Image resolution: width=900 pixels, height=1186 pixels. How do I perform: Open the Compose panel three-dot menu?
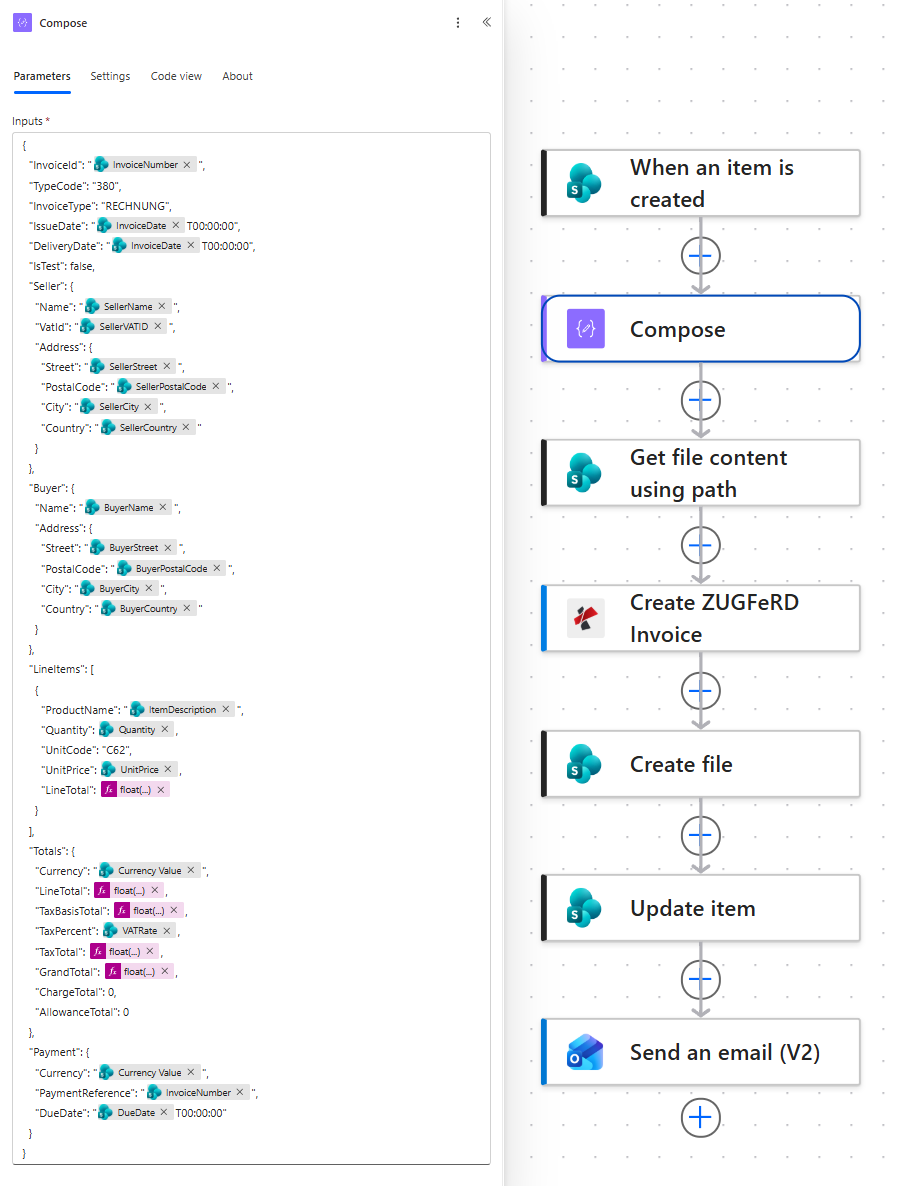tap(458, 23)
